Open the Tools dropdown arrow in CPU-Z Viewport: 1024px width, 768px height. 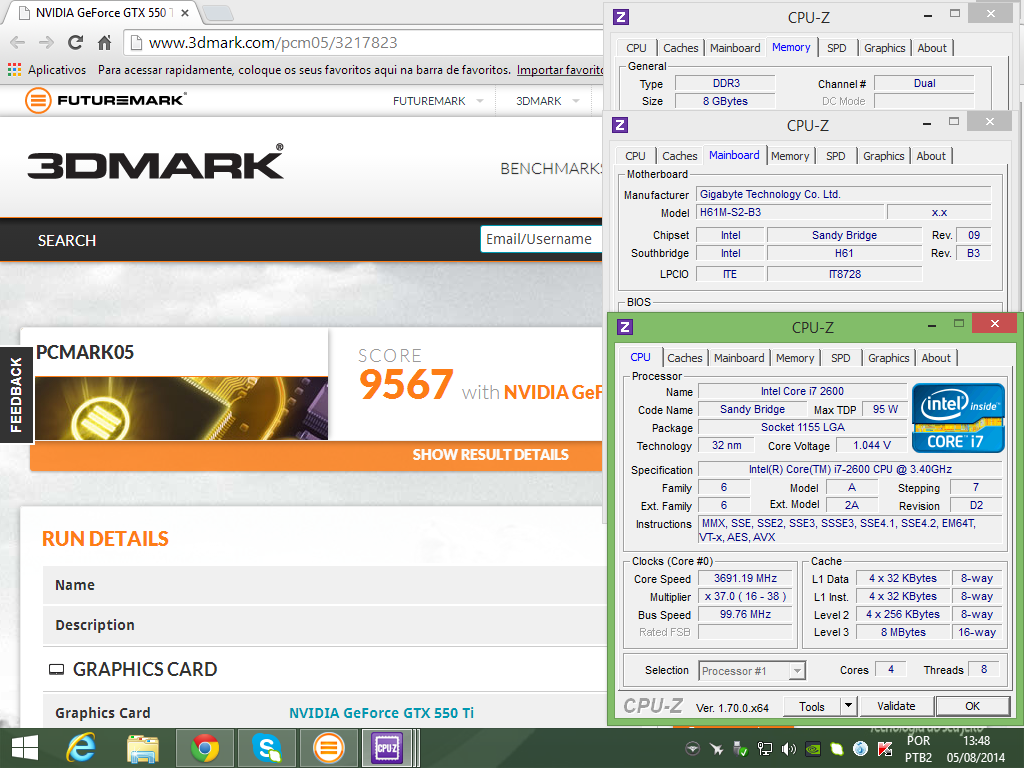pos(848,706)
